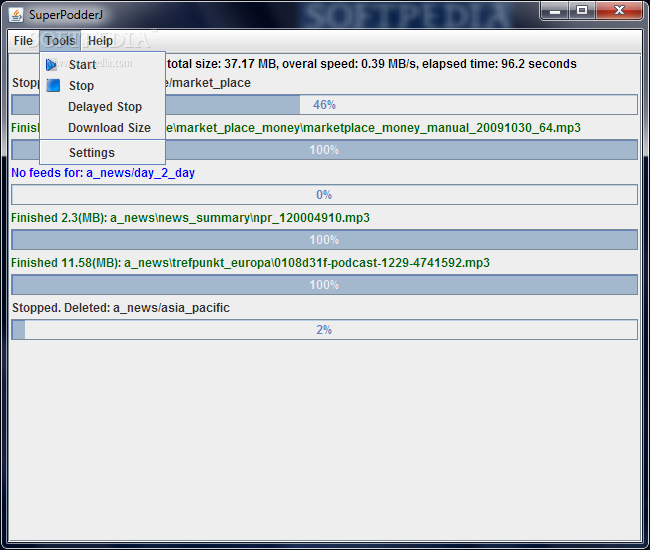Select 'Finished 11.58(MB)' trefpunkt_europa line

250,263
